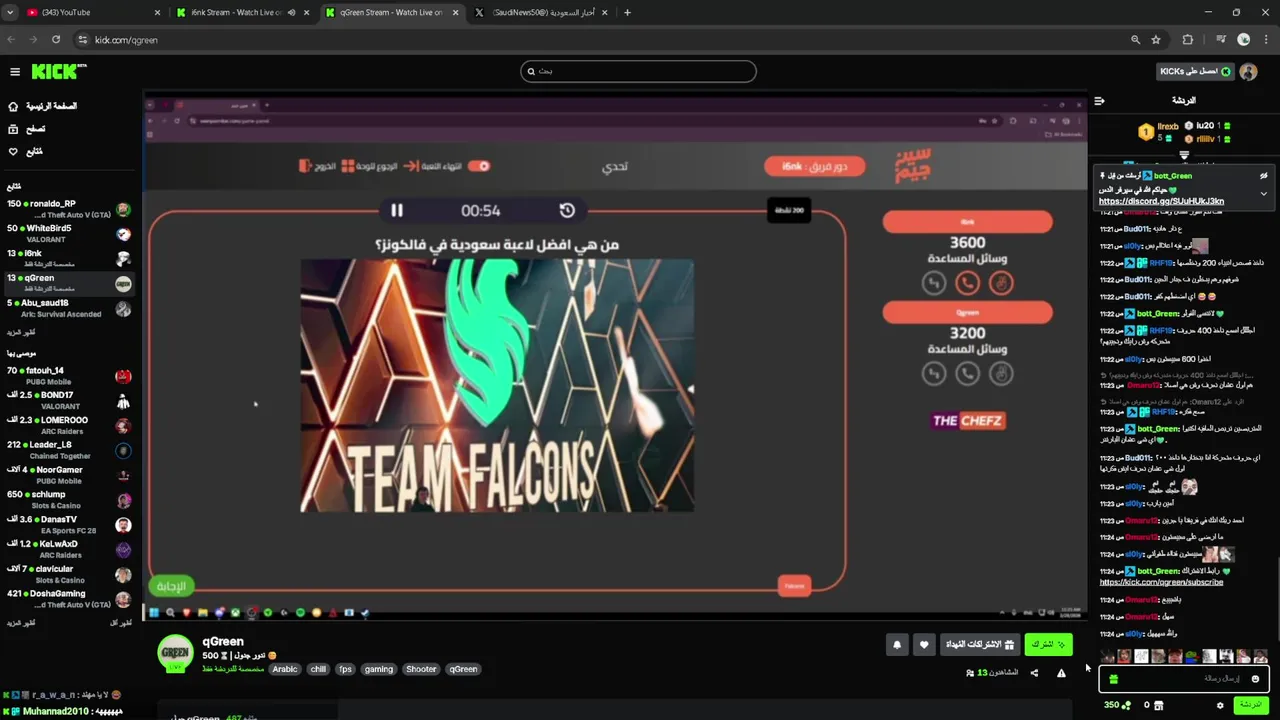Image resolution: width=1280 pixels, height=720 pixels.
Task: Open chat settings gear
Action: (x=1220, y=705)
